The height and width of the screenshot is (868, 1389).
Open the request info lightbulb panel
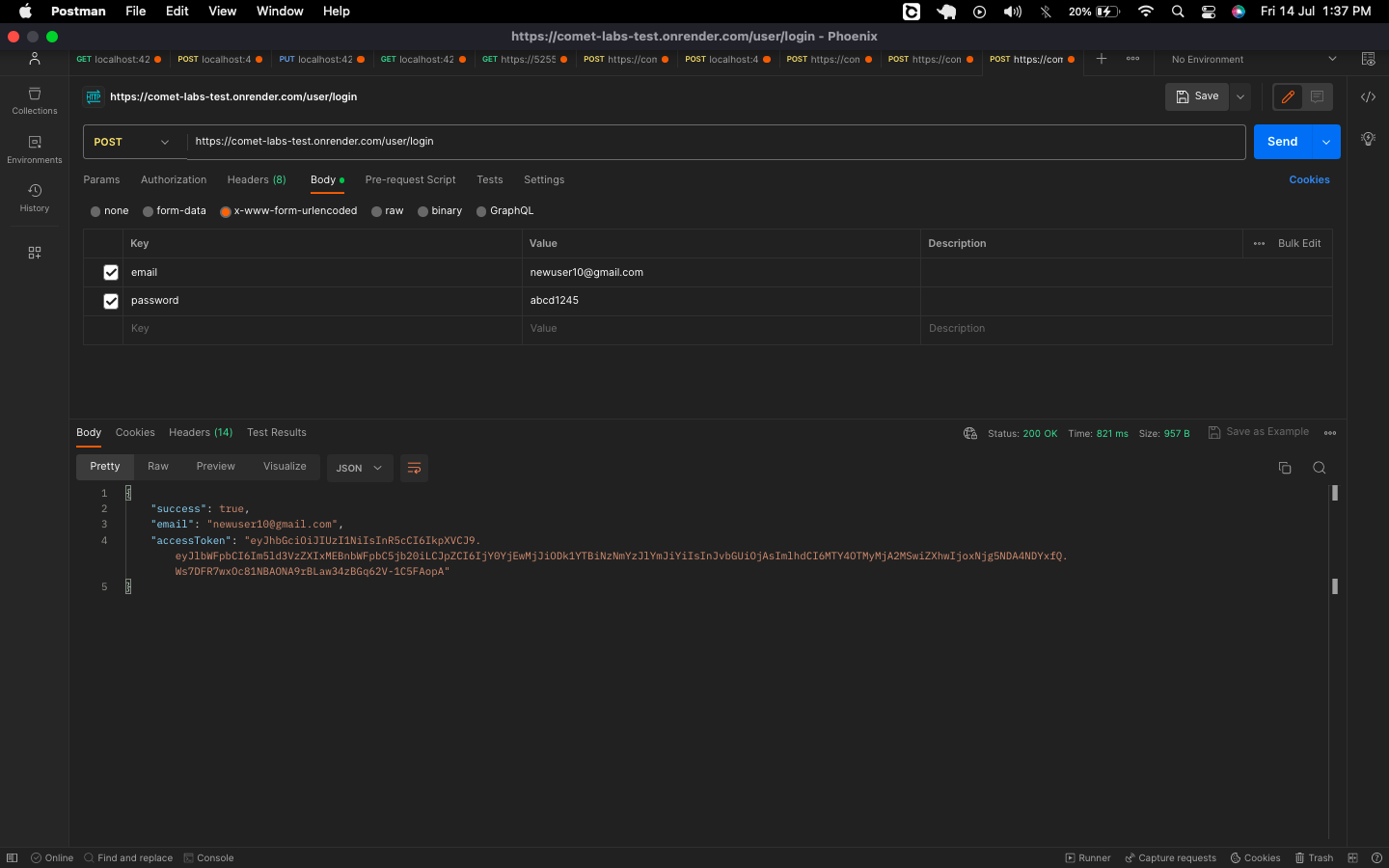(1368, 139)
